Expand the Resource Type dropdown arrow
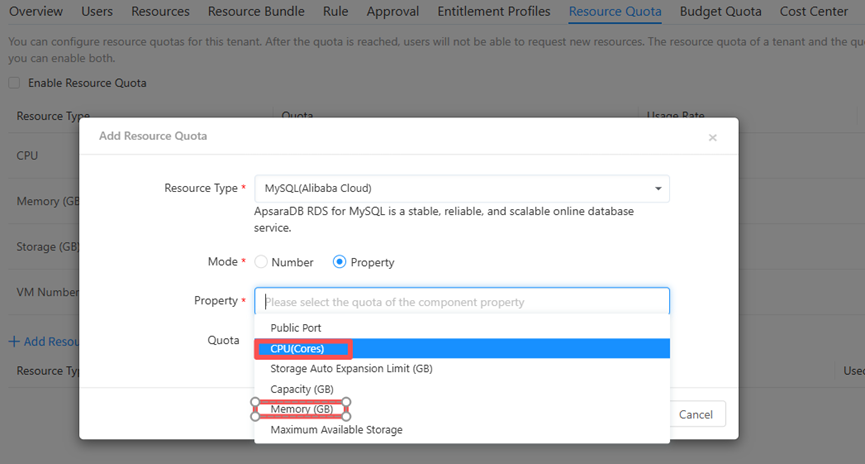 coord(658,189)
